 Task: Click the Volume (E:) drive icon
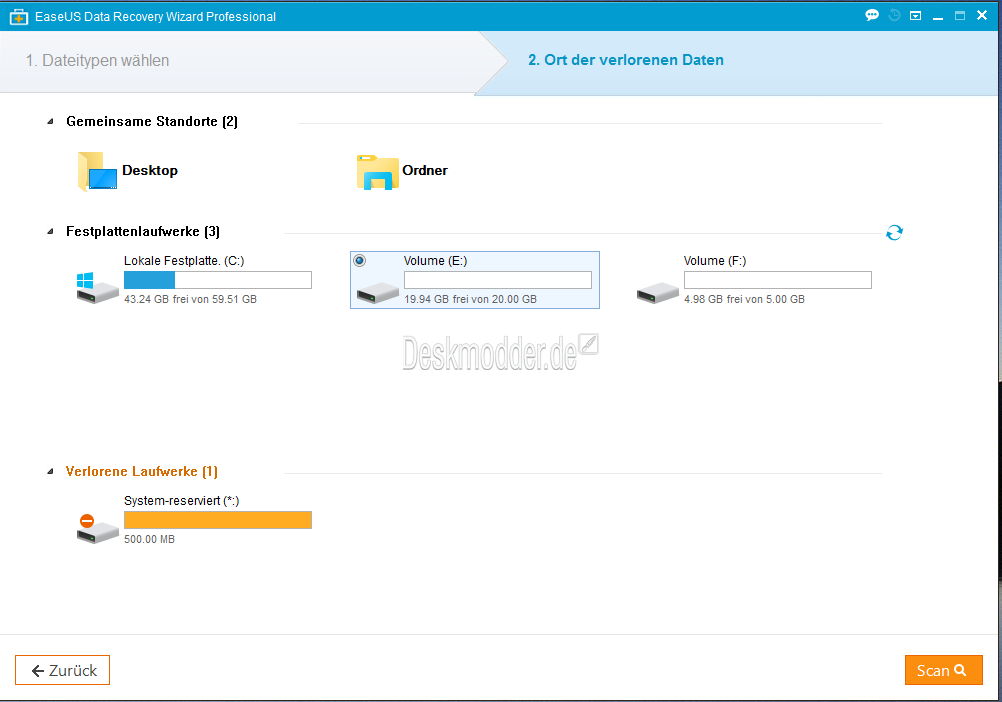click(x=377, y=293)
